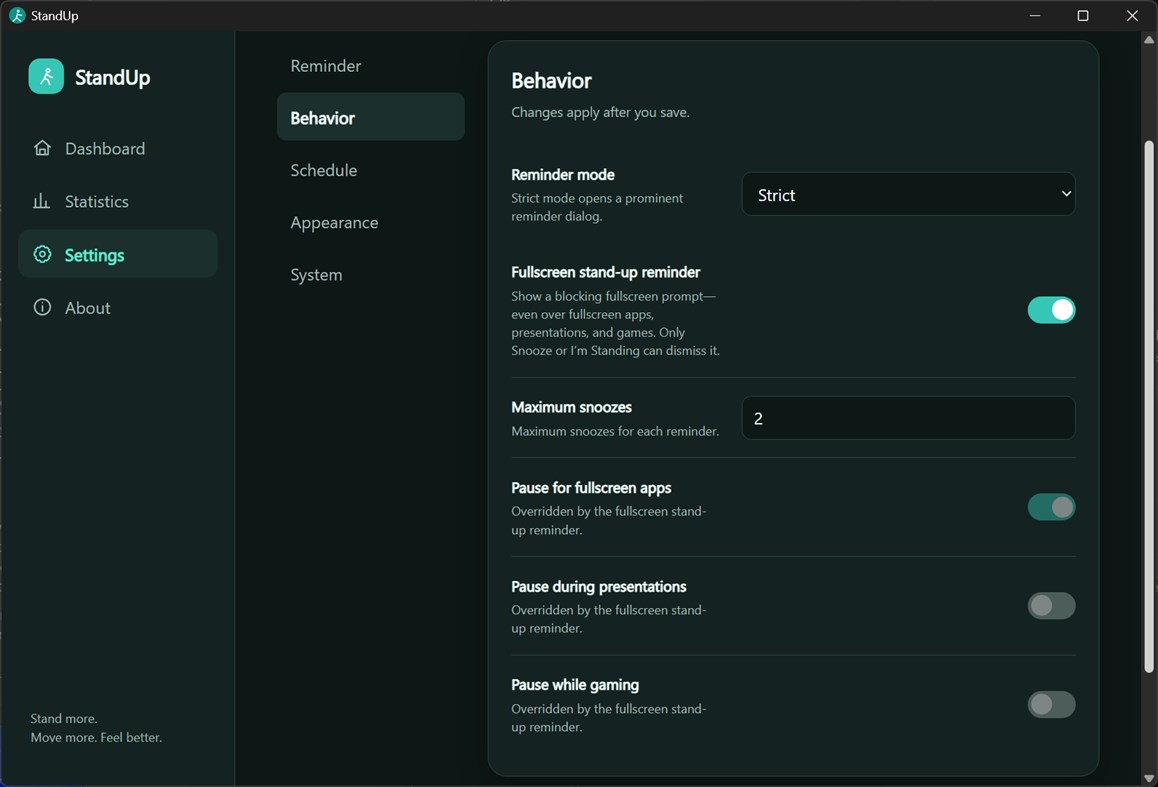Switch to the Schedule settings tab
This screenshot has width=1158, height=787.
(371, 170)
